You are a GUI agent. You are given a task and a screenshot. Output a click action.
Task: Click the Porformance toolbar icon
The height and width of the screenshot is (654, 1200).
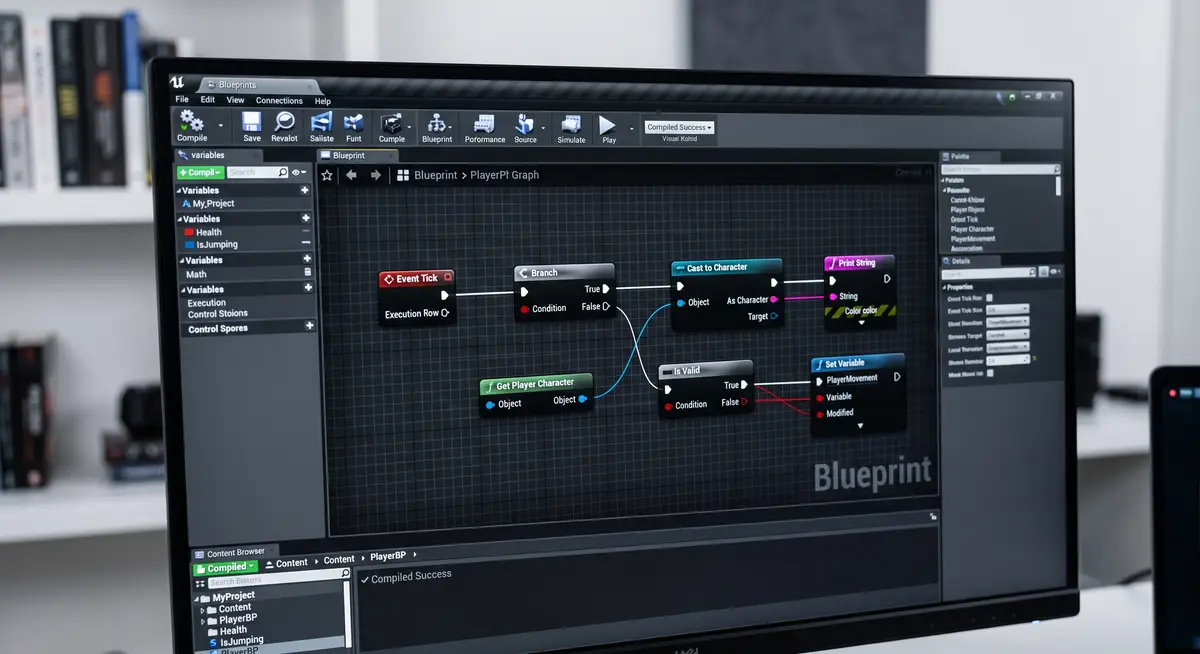click(484, 124)
